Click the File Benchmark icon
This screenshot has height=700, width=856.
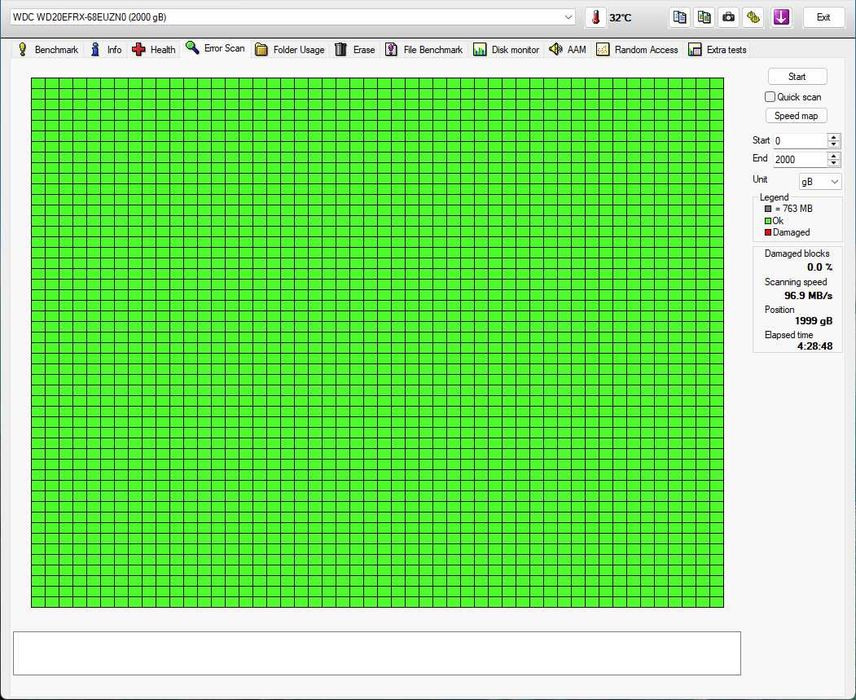[391, 49]
